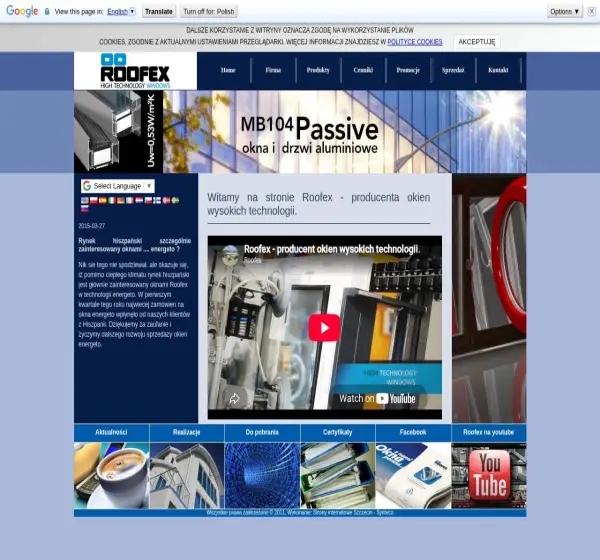Open the Firma menu item
This screenshot has width=600, height=560.
pyautogui.click(x=273, y=70)
